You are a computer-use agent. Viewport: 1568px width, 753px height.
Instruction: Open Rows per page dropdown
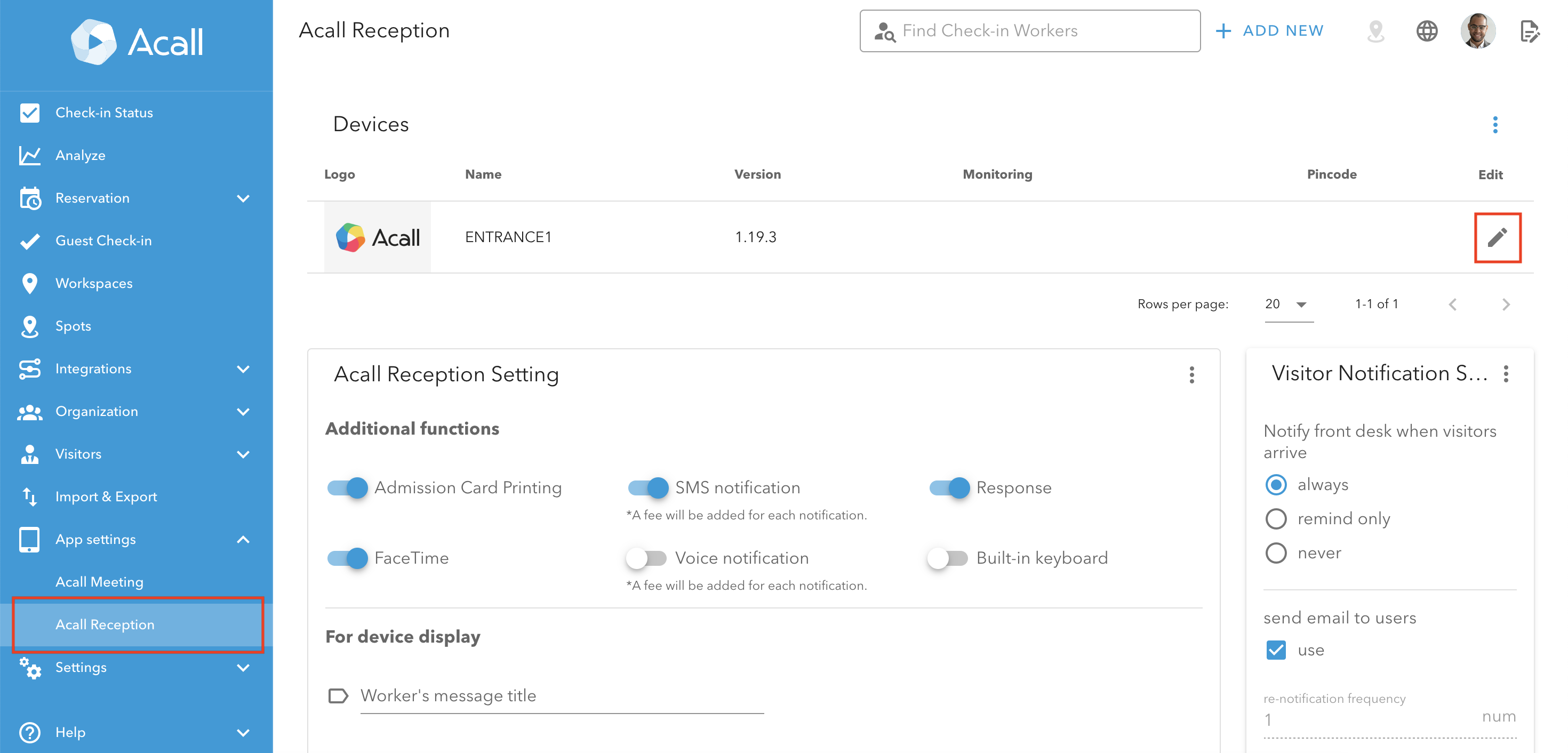[1289, 305]
